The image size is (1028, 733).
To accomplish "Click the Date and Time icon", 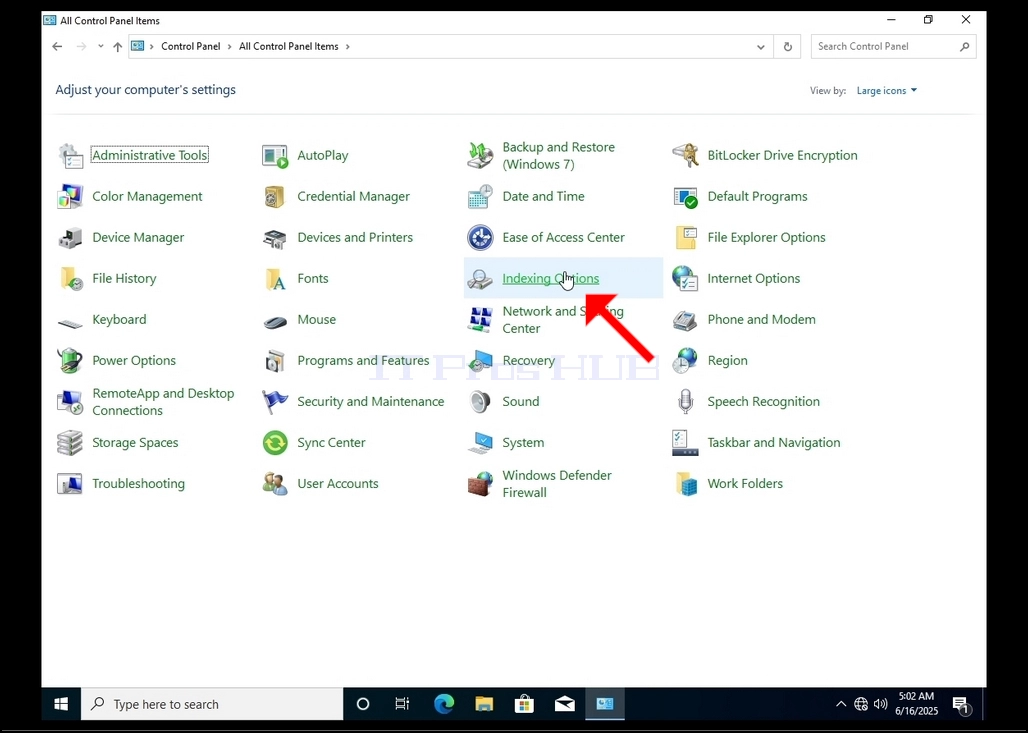I will point(480,197).
